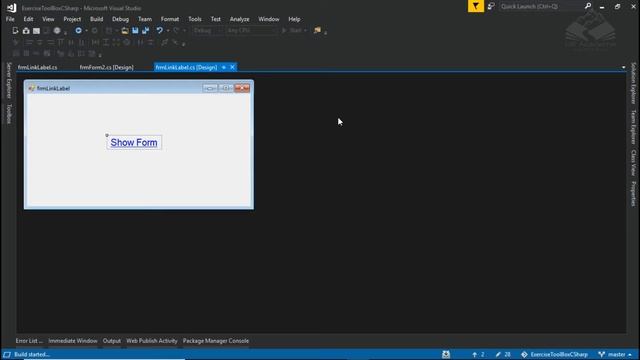Open the document tabs overflow dropdown
This screenshot has width=640, height=360.
[623, 67]
